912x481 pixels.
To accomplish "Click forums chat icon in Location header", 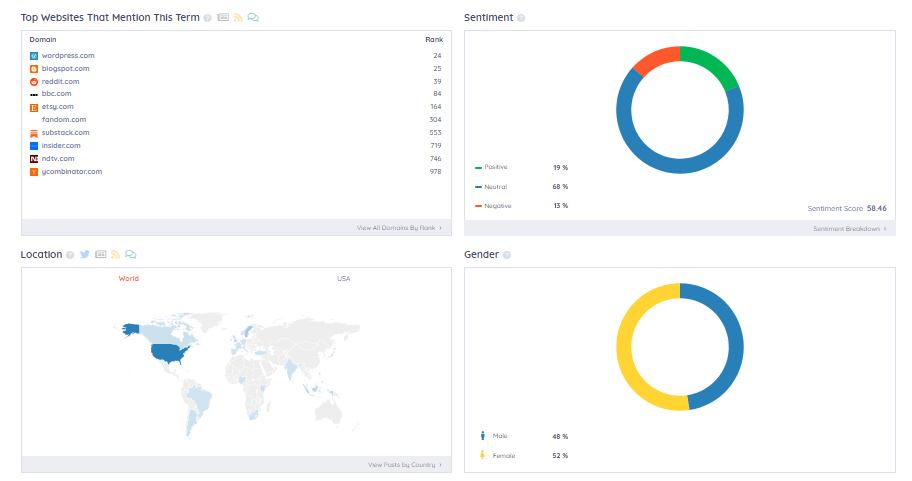I will coord(130,254).
